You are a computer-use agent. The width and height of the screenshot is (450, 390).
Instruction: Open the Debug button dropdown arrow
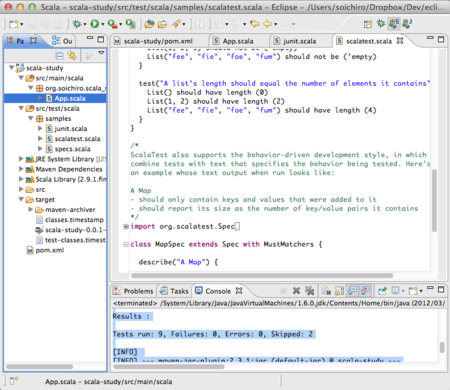(84, 24)
